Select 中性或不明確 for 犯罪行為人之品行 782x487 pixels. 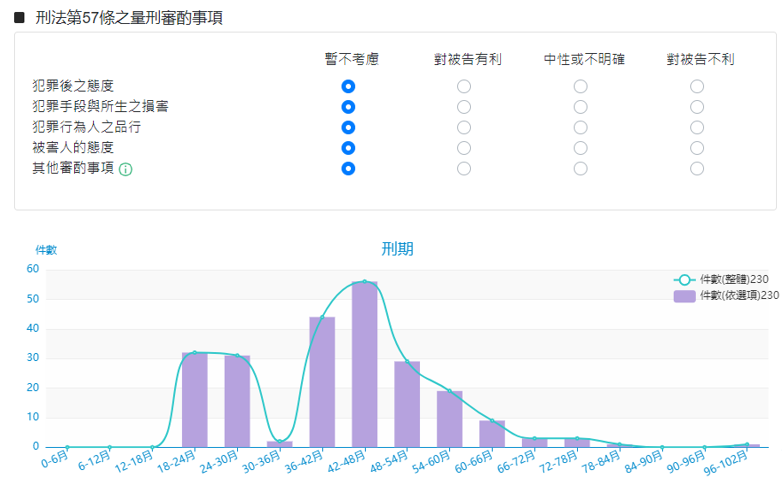click(581, 127)
